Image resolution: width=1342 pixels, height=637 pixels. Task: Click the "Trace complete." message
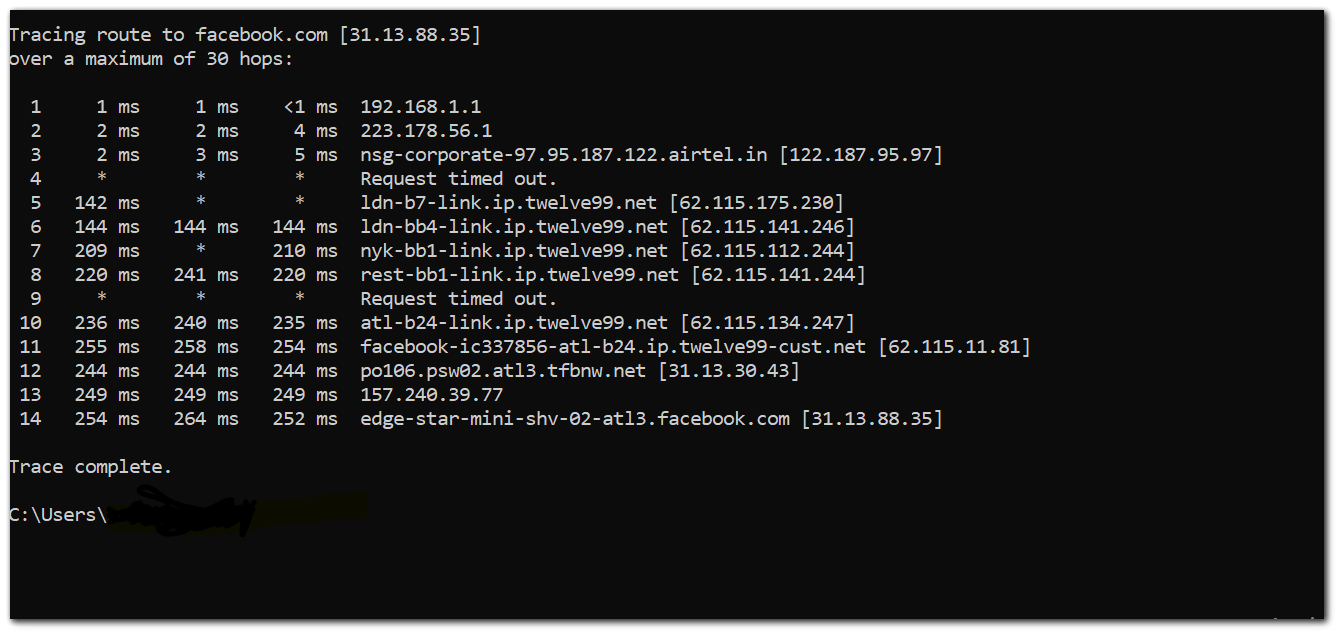90,467
